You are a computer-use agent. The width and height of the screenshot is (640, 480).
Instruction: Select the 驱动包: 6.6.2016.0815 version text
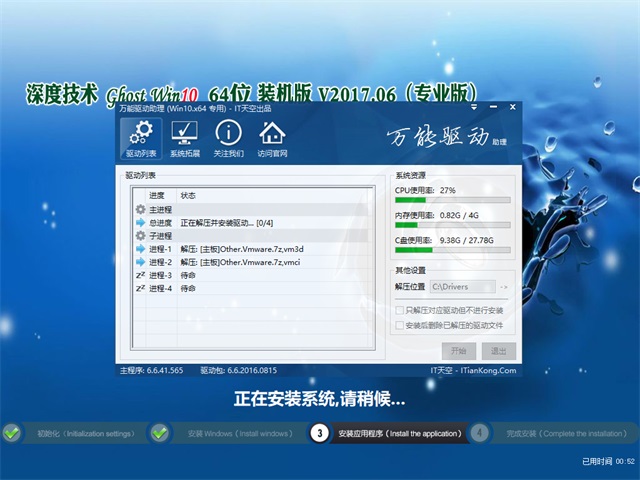(238, 370)
